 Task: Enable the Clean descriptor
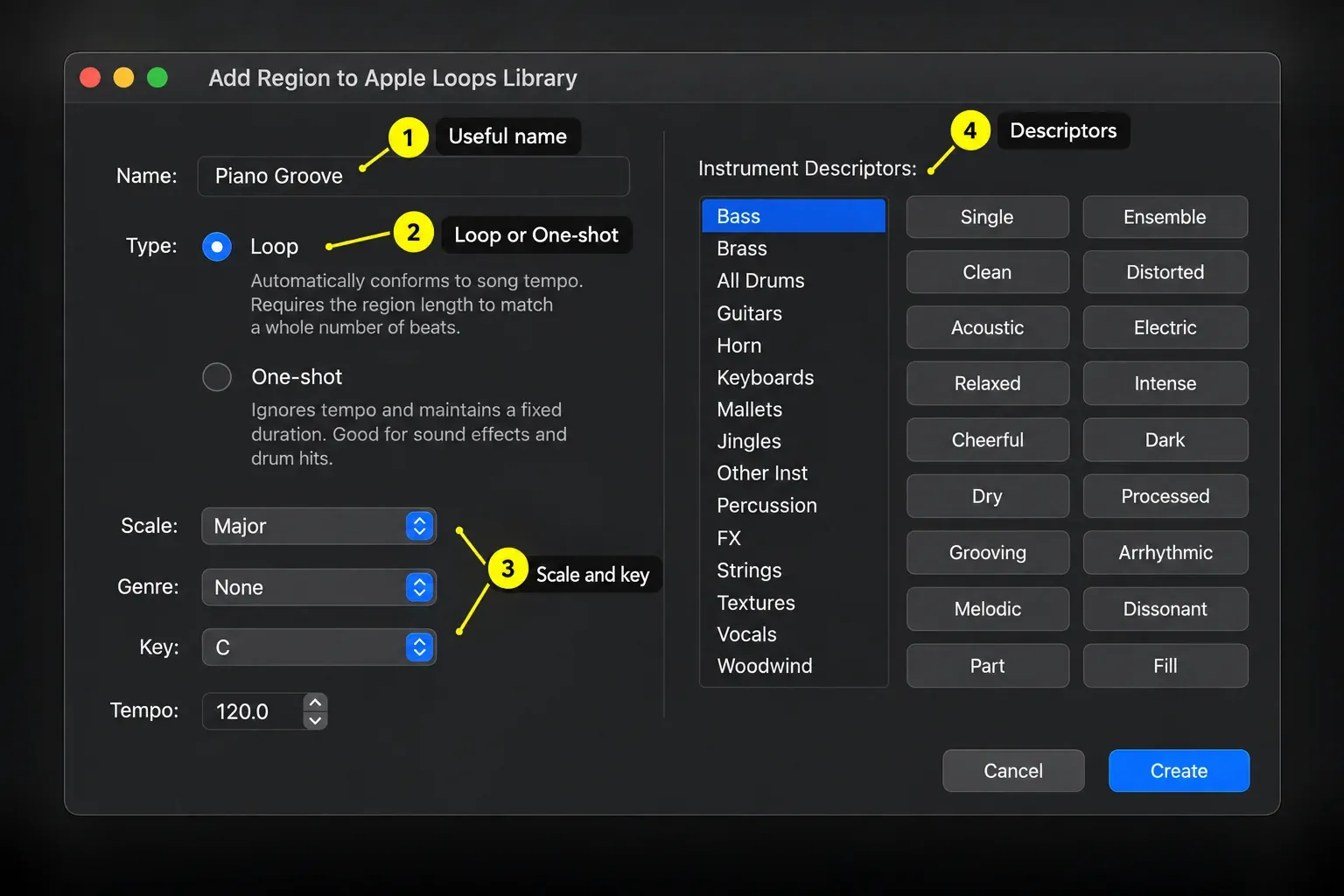[x=987, y=272]
